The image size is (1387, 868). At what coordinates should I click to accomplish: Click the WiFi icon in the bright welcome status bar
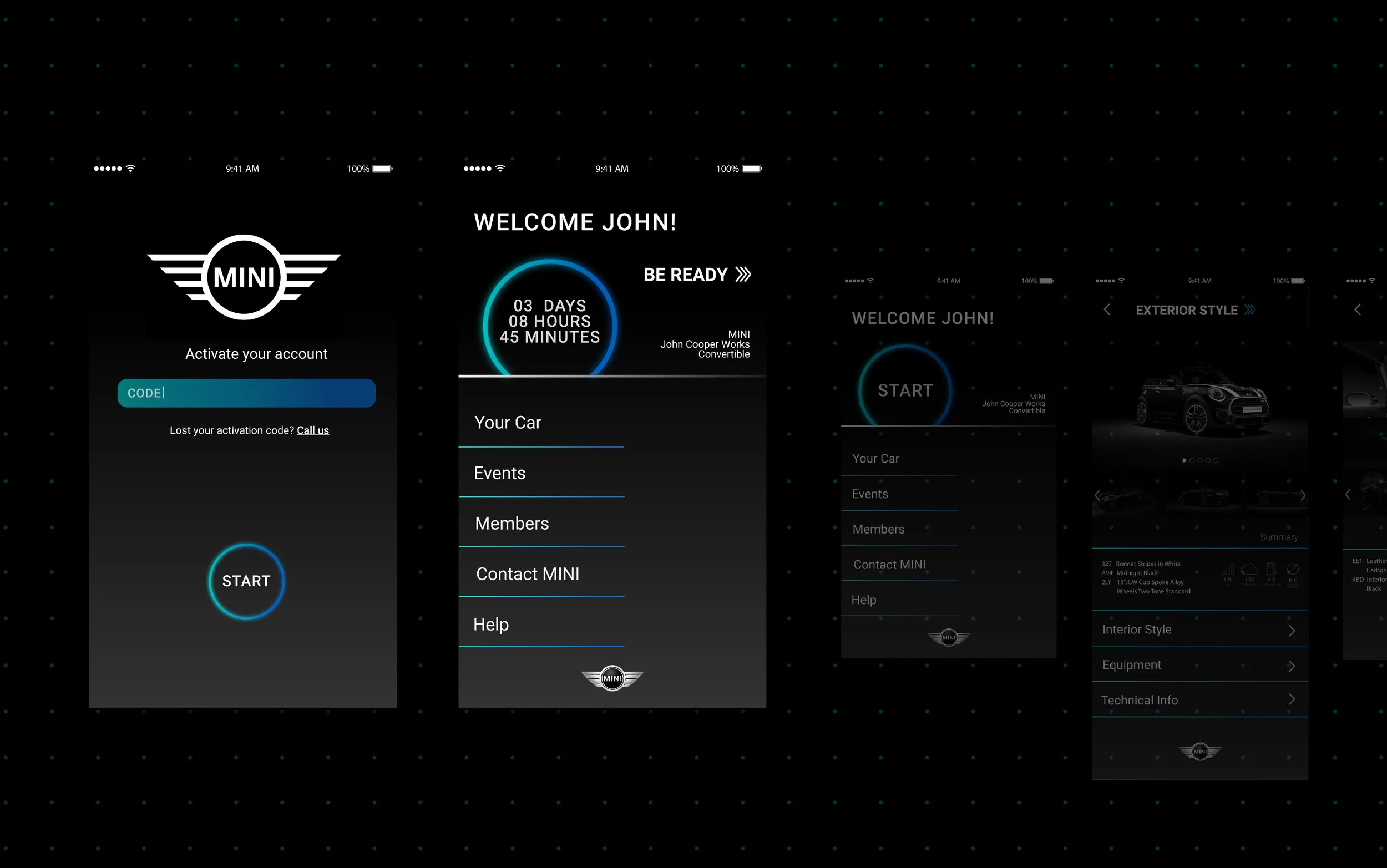[500, 168]
